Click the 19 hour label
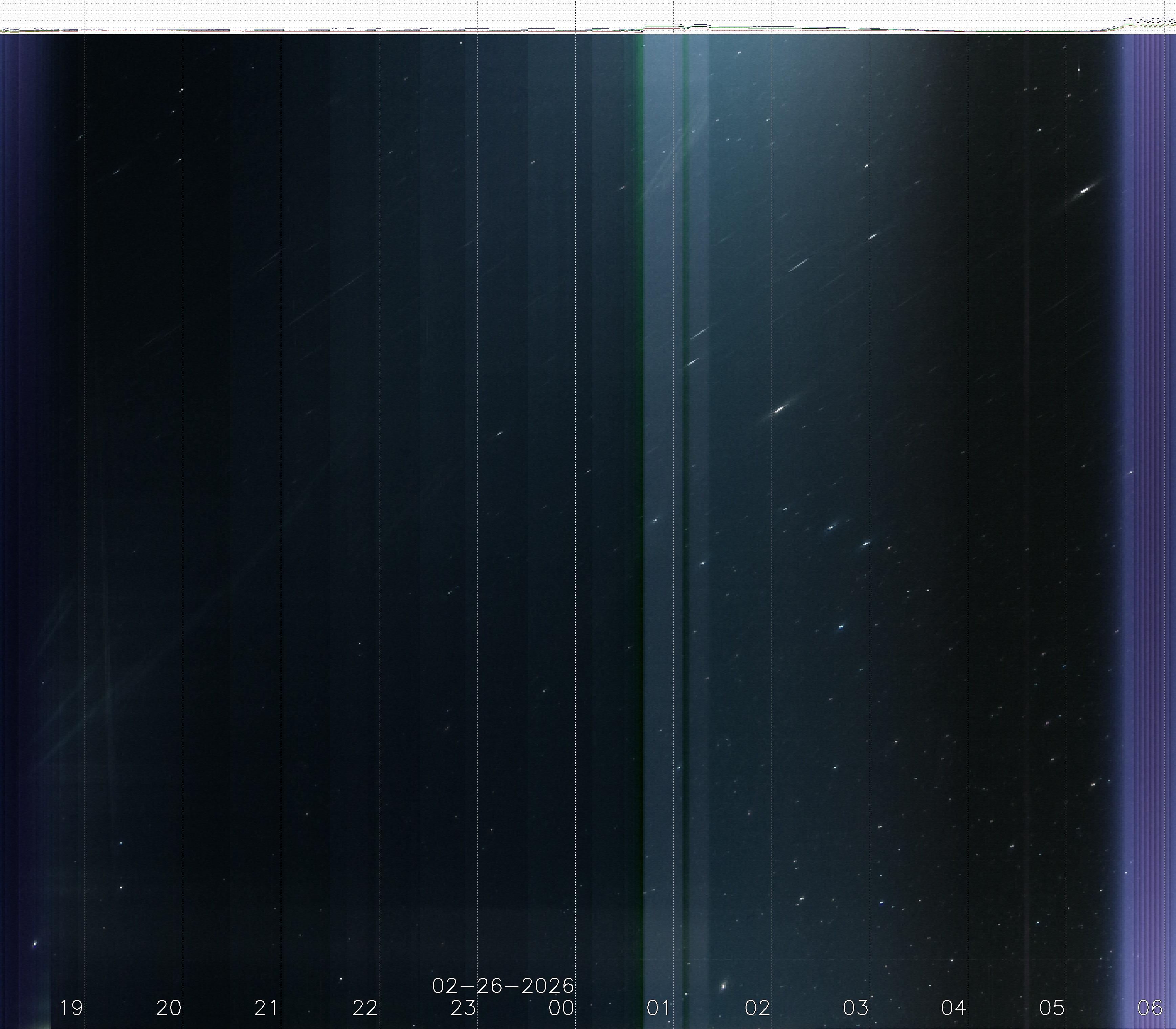Viewport: 1176px width, 1029px height. (x=71, y=1007)
